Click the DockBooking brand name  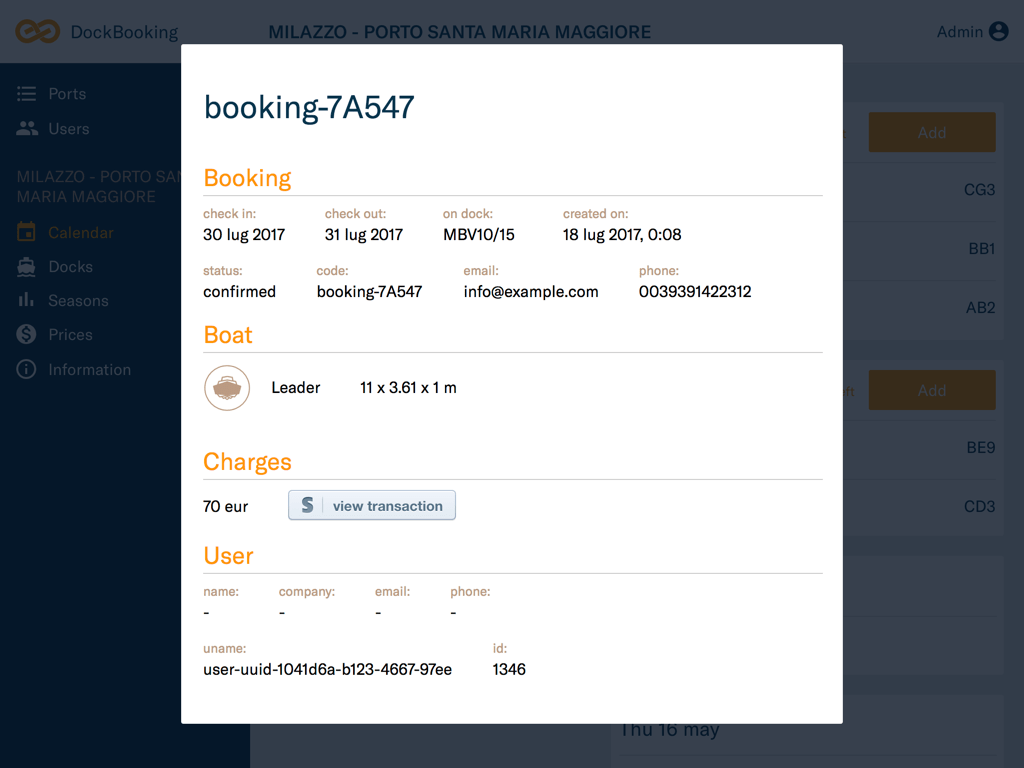click(x=124, y=32)
